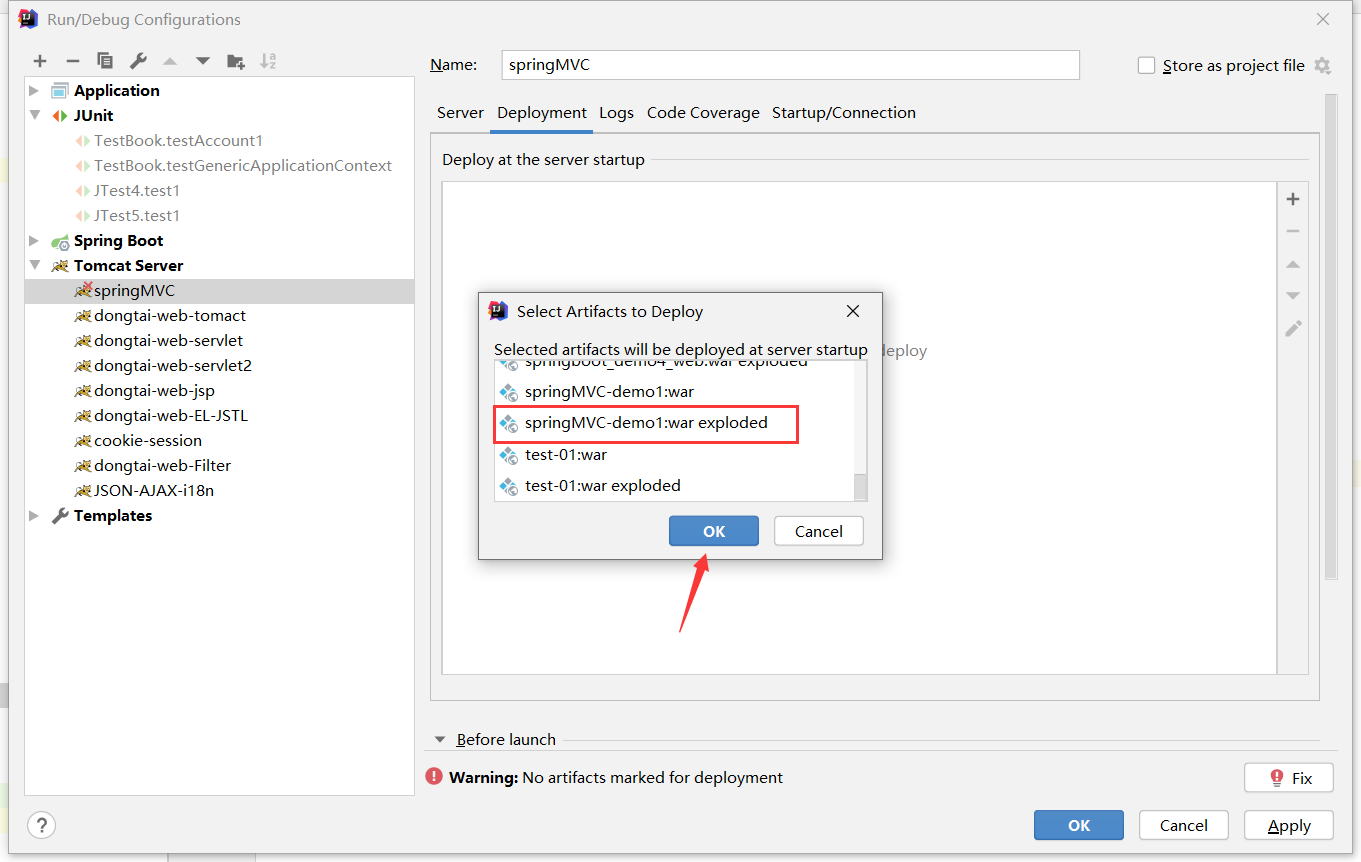Select dongtai-web-servlet configuration
The height and width of the screenshot is (862, 1361).
(219, 340)
